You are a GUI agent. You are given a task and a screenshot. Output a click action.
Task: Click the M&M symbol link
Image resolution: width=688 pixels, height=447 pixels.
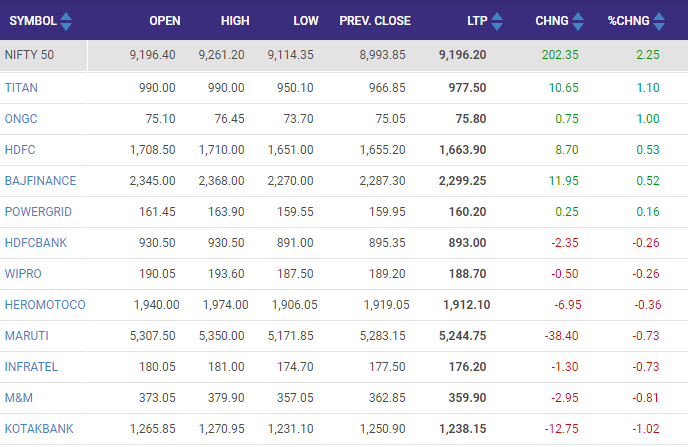19,398
